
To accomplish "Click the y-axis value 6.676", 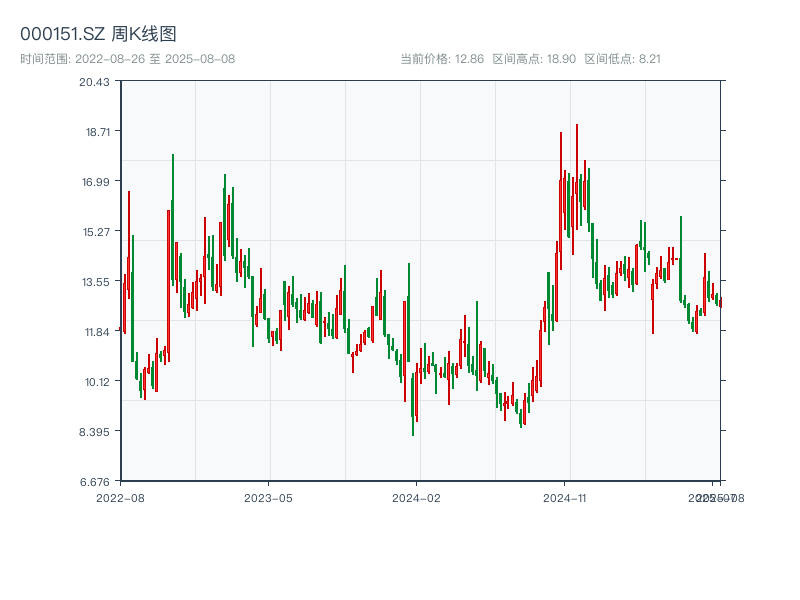I will pos(95,482).
